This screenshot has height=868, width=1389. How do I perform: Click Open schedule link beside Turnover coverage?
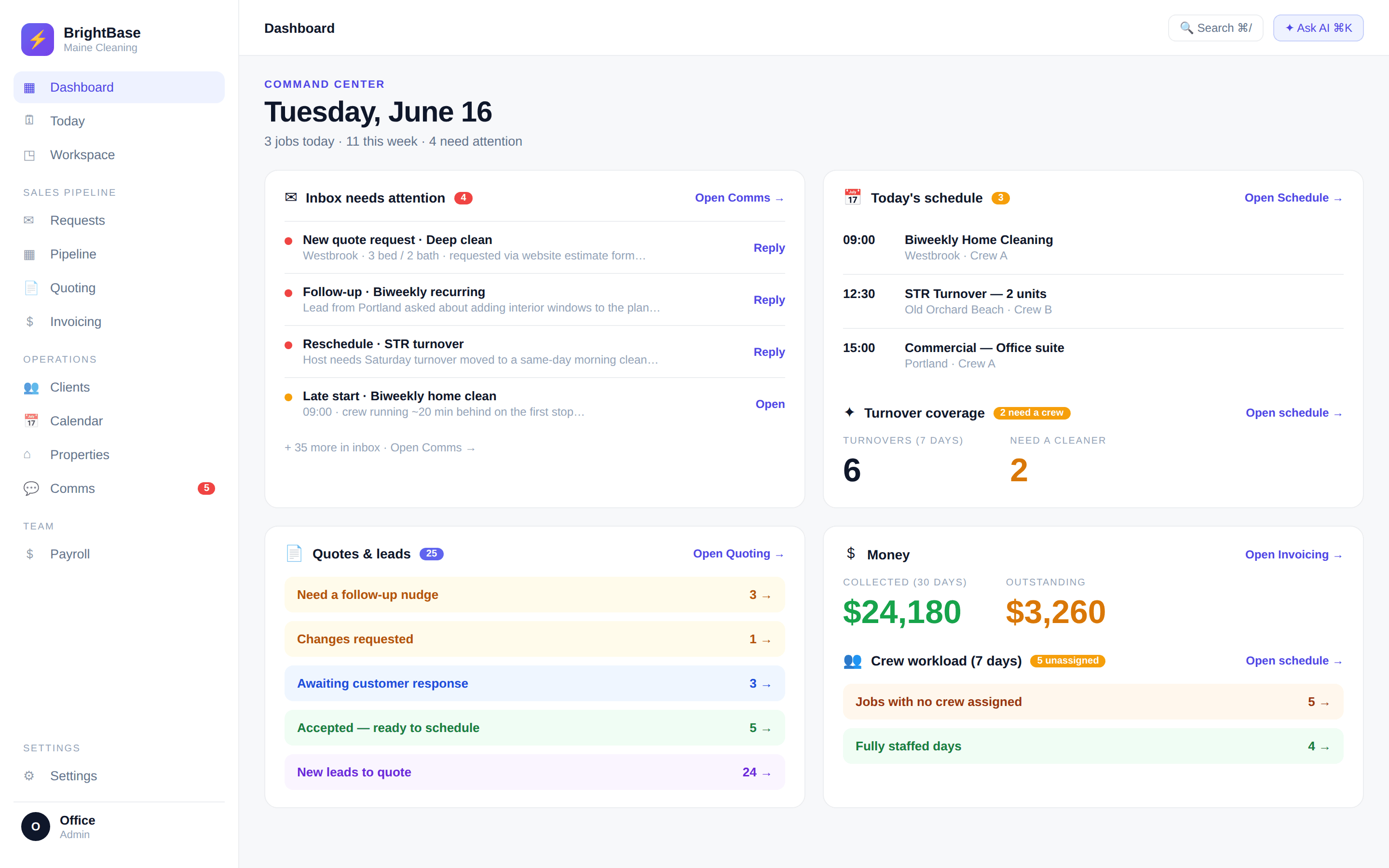click(x=1294, y=413)
